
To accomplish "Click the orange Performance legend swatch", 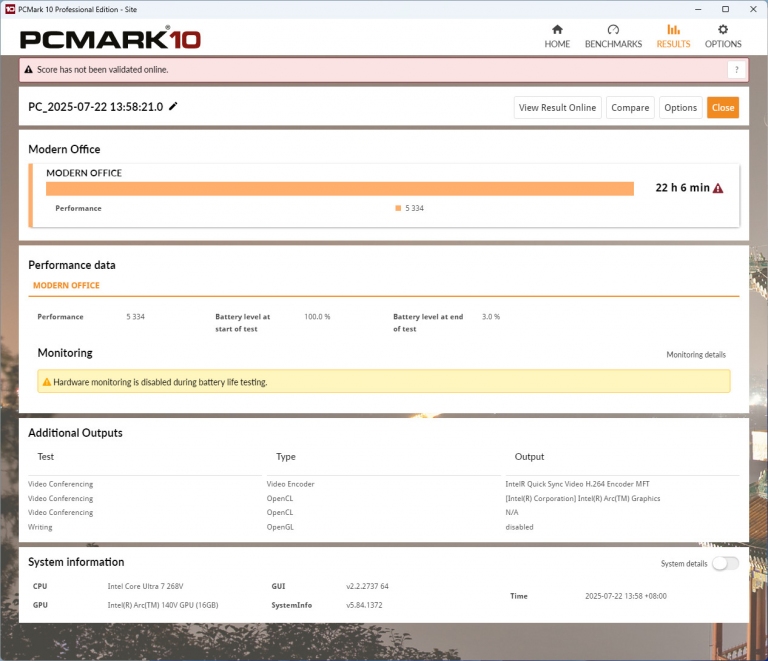I will (x=398, y=208).
